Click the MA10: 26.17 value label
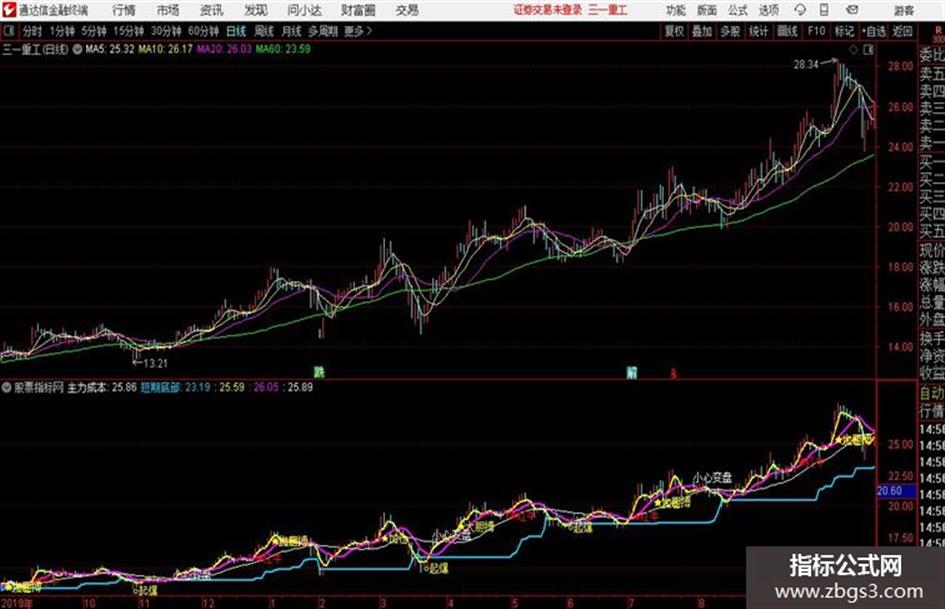945x609 pixels. click(166, 49)
